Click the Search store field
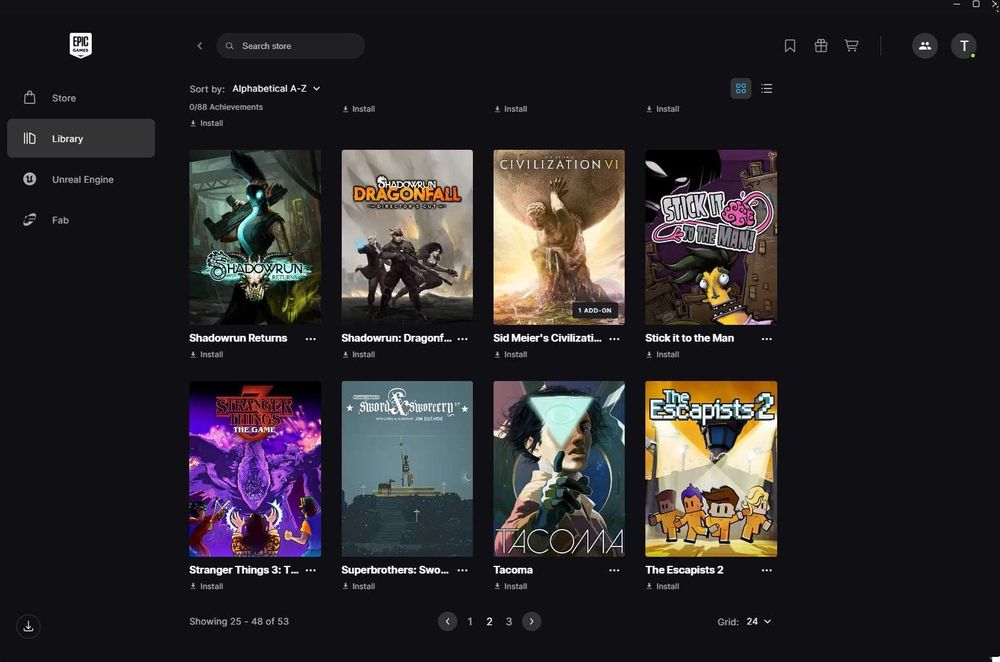The image size is (1000, 662). tap(290, 46)
